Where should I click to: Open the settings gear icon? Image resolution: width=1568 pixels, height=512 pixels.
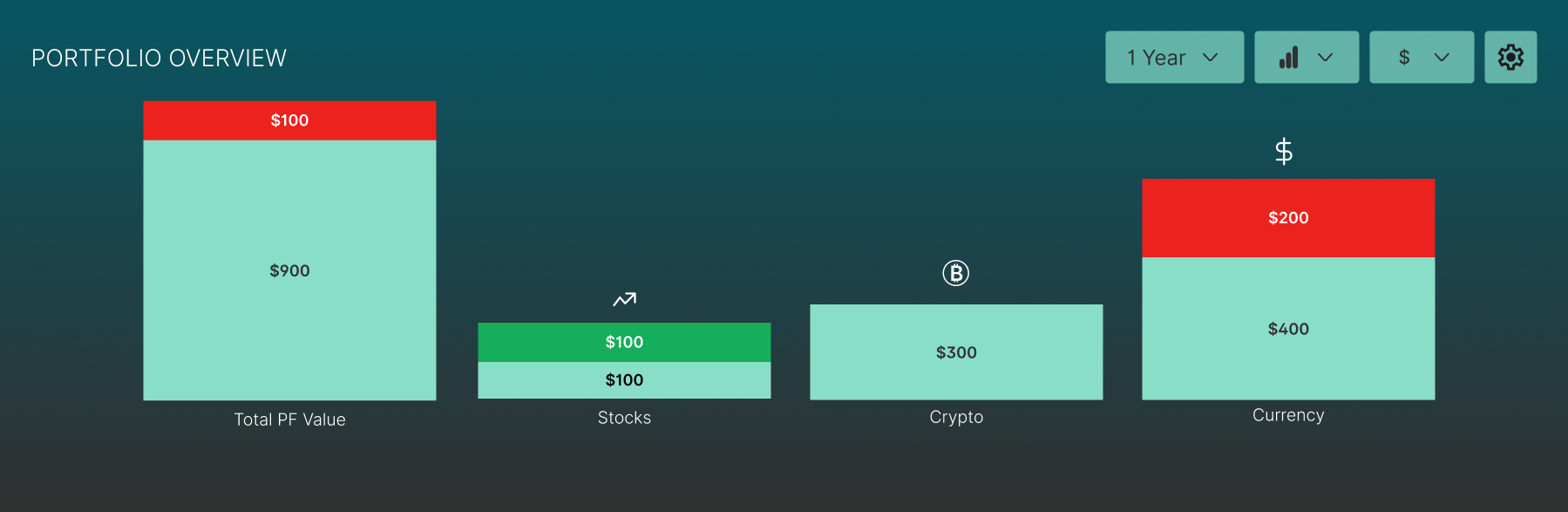(1510, 58)
